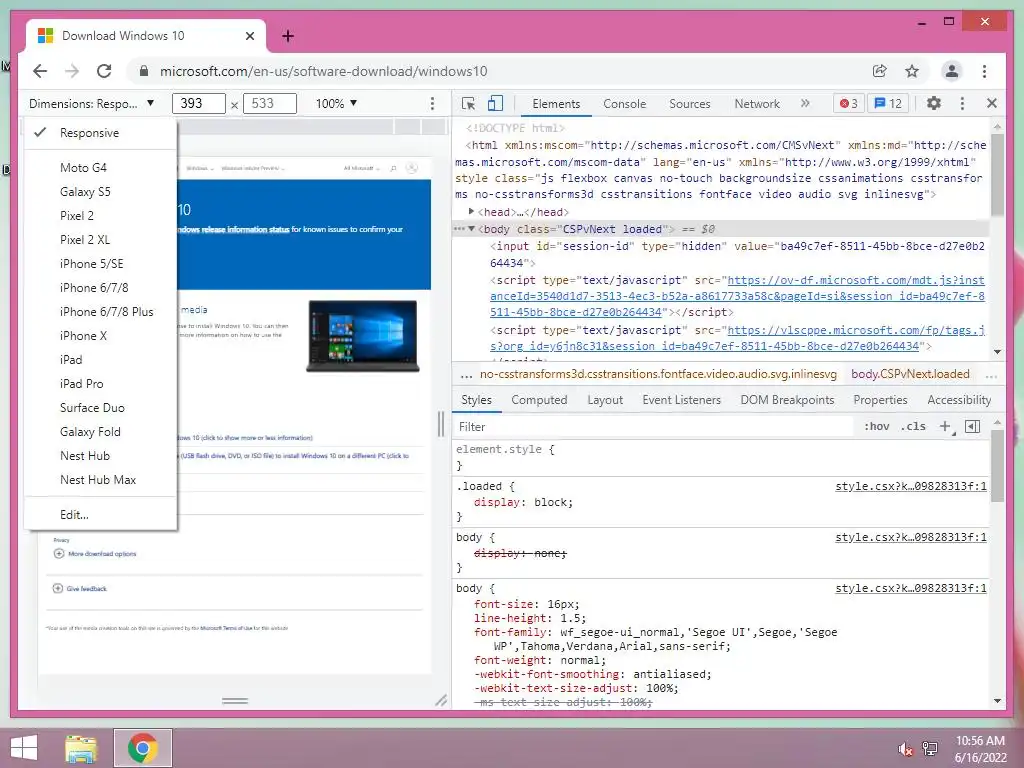Click the ellipsis before body node
The height and width of the screenshot is (768, 1024).
459,229
